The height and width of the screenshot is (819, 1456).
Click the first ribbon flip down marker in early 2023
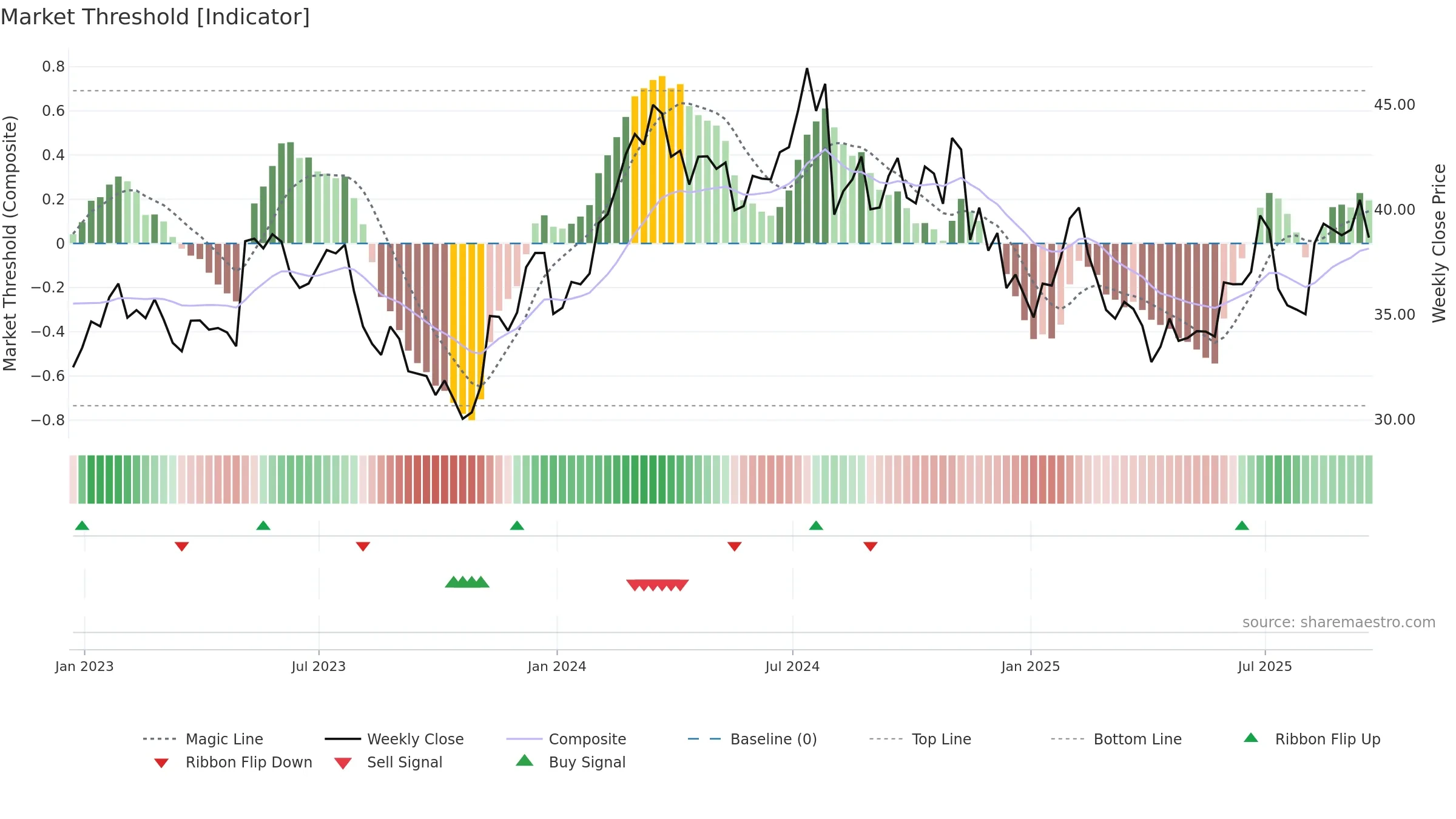click(181, 547)
